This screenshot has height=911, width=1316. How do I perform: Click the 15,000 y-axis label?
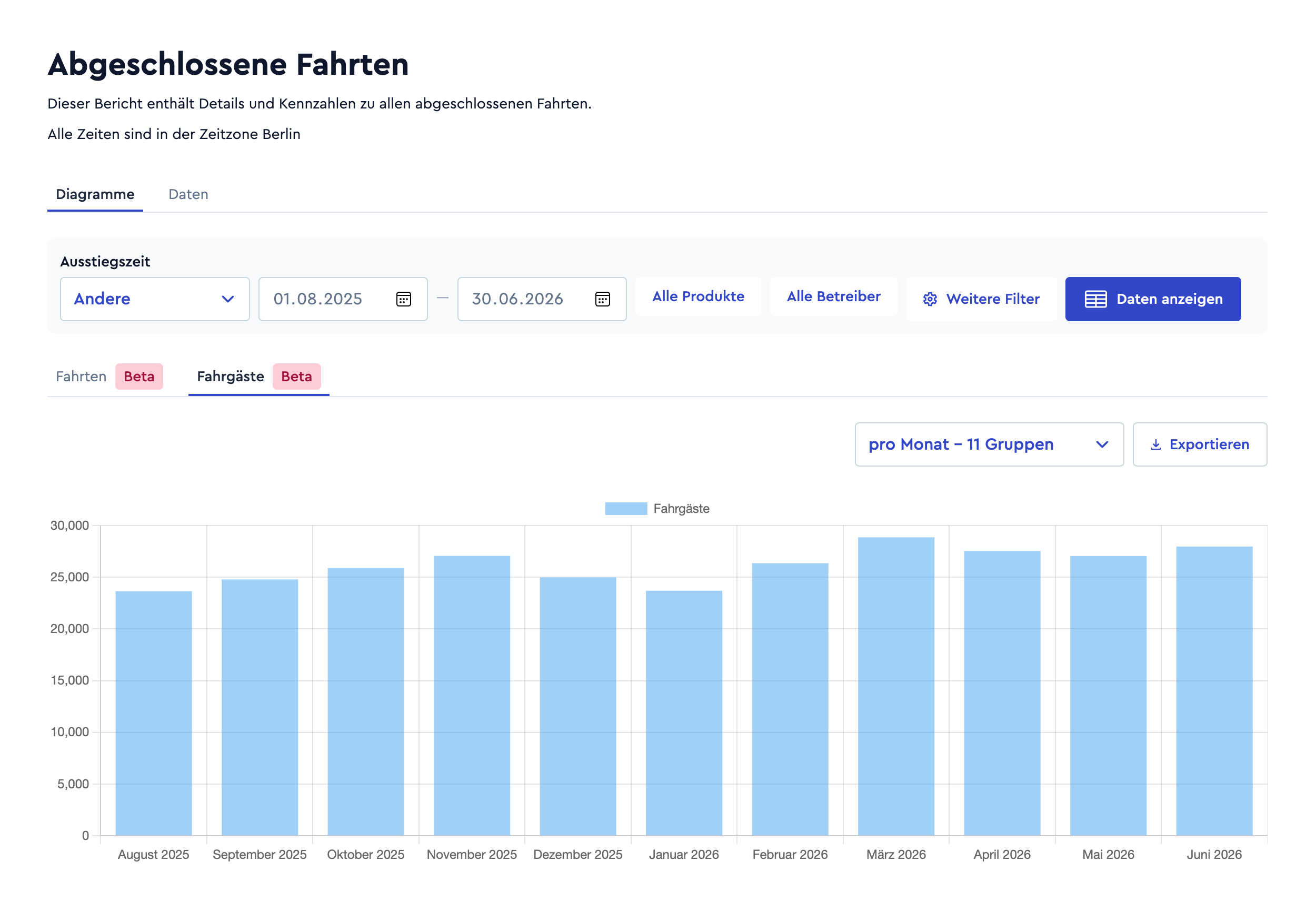(69, 680)
